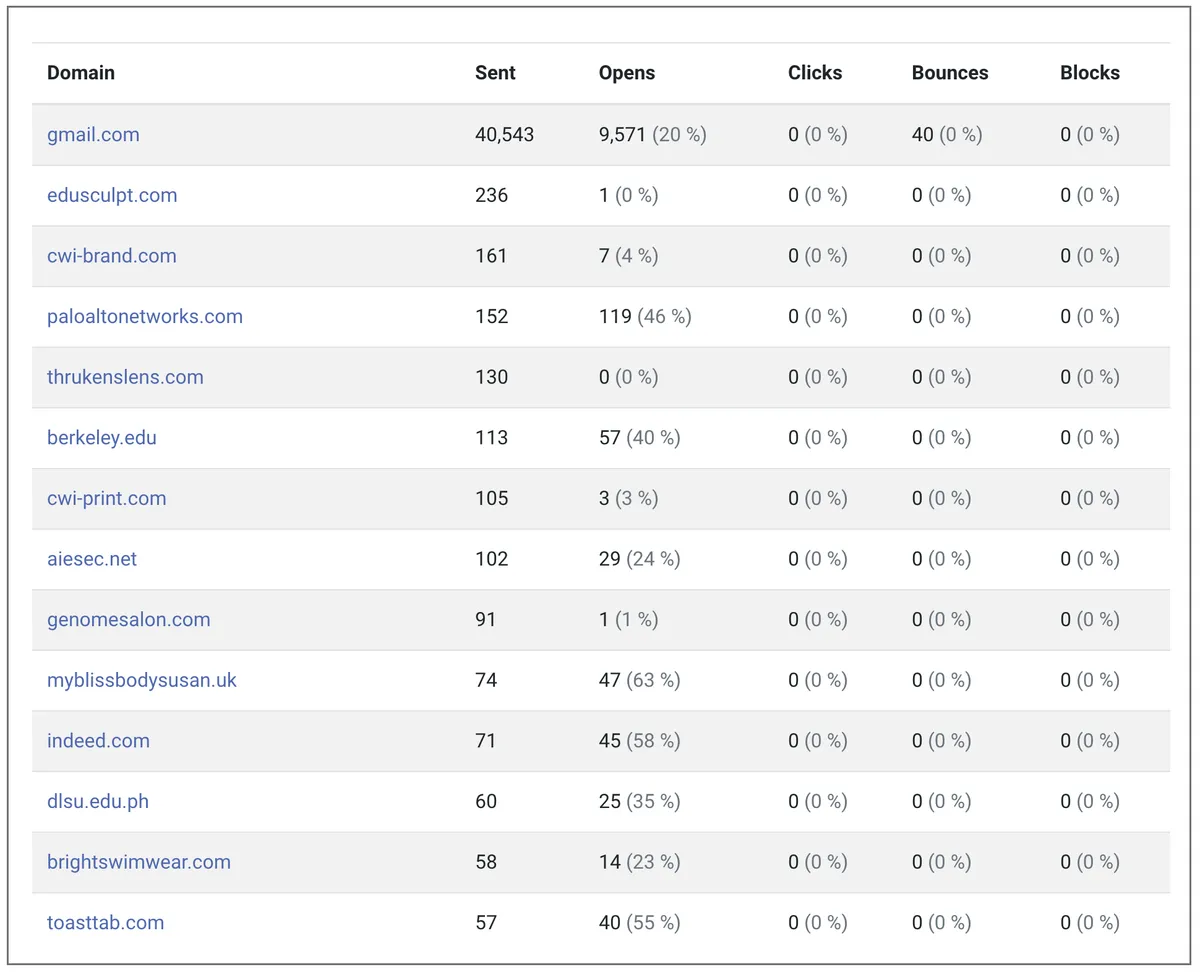Select the 25 (35 %) opens cell
Viewport: 1200px width, 974px height.
(x=640, y=801)
